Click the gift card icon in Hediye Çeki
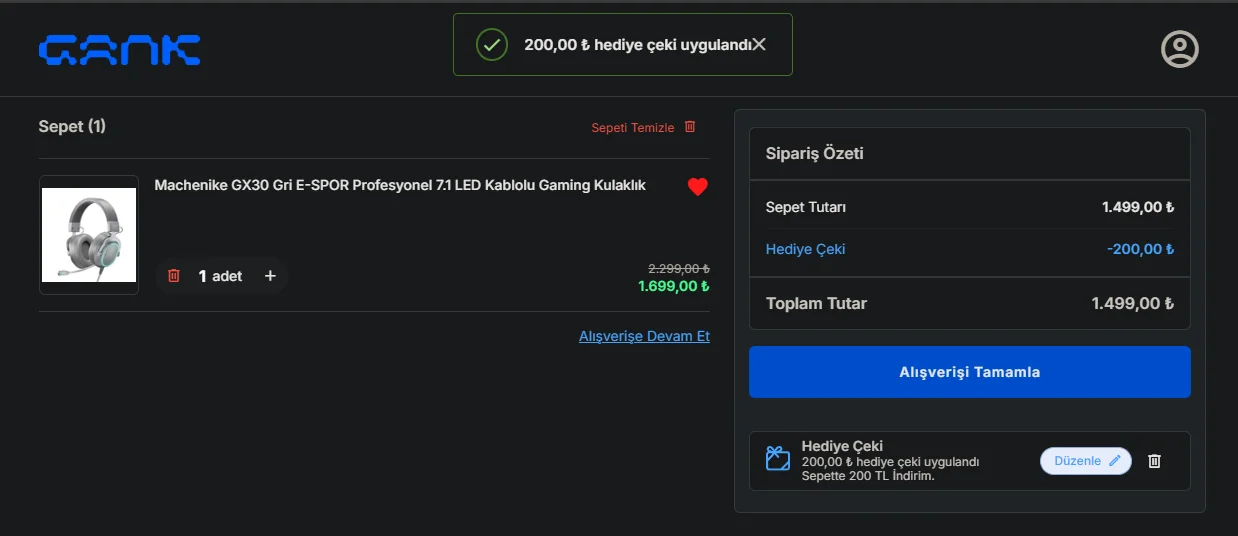 tap(778, 459)
